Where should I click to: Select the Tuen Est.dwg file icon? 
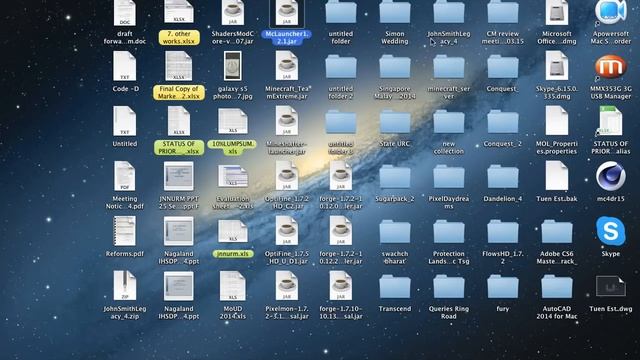coord(611,286)
